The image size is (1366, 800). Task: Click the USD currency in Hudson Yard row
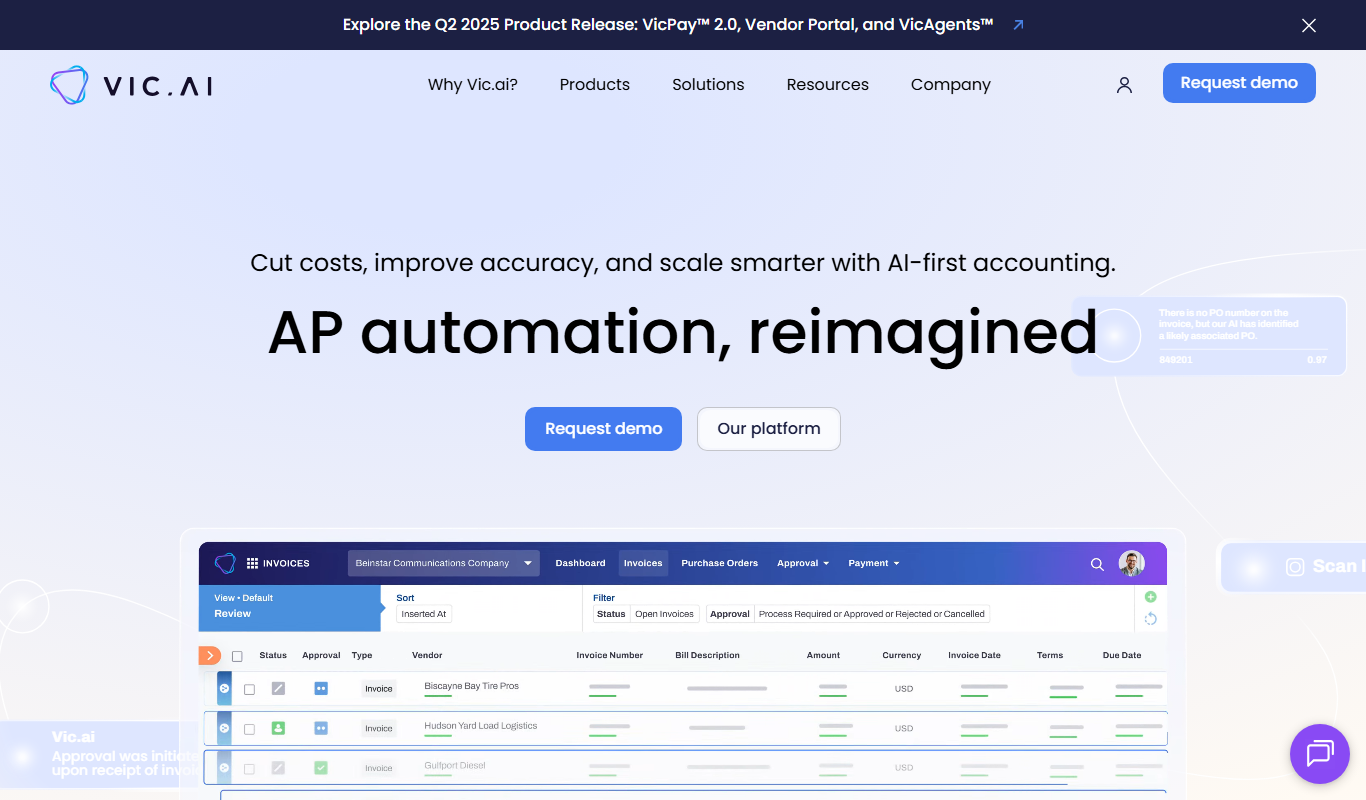(904, 729)
